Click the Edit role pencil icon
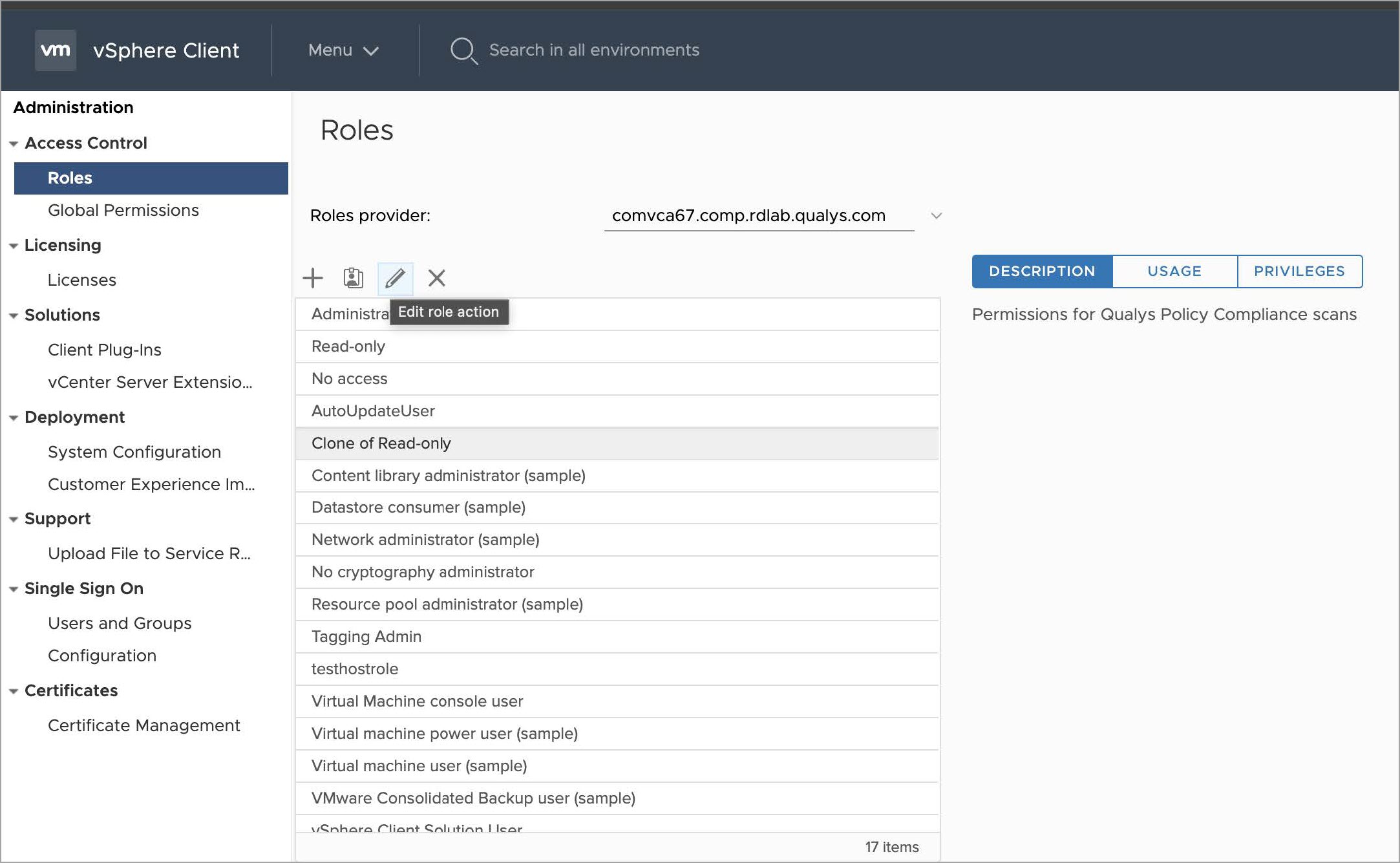The height and width of the screenshot is (863, 1400). click(395, 278)
